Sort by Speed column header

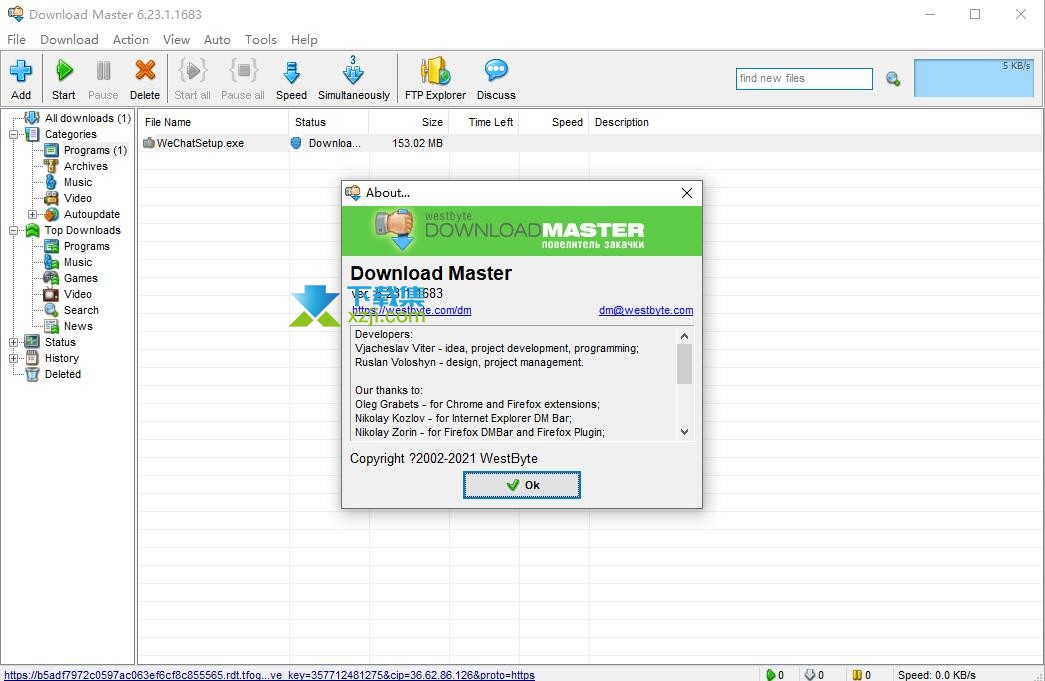pos(554,122)
